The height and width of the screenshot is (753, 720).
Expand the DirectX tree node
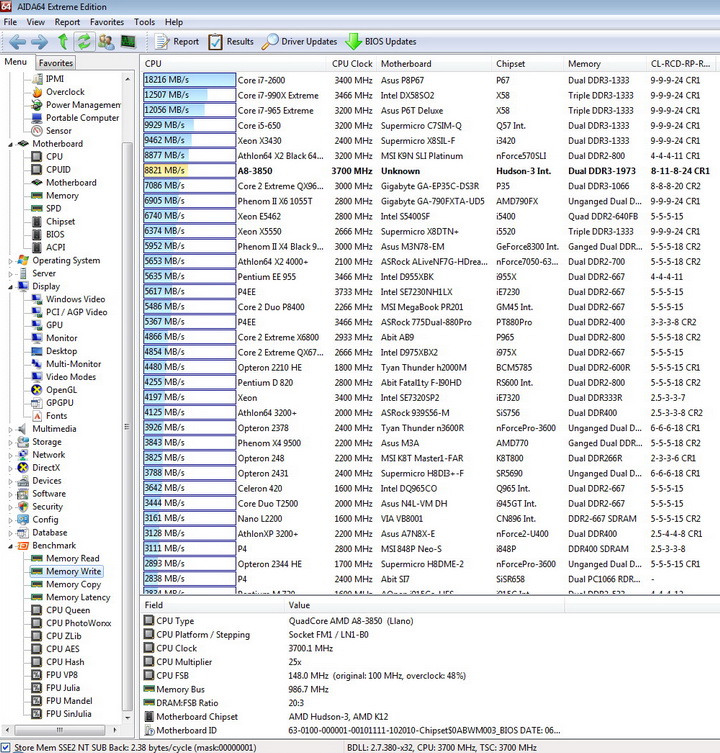click(x=11, y=468)
